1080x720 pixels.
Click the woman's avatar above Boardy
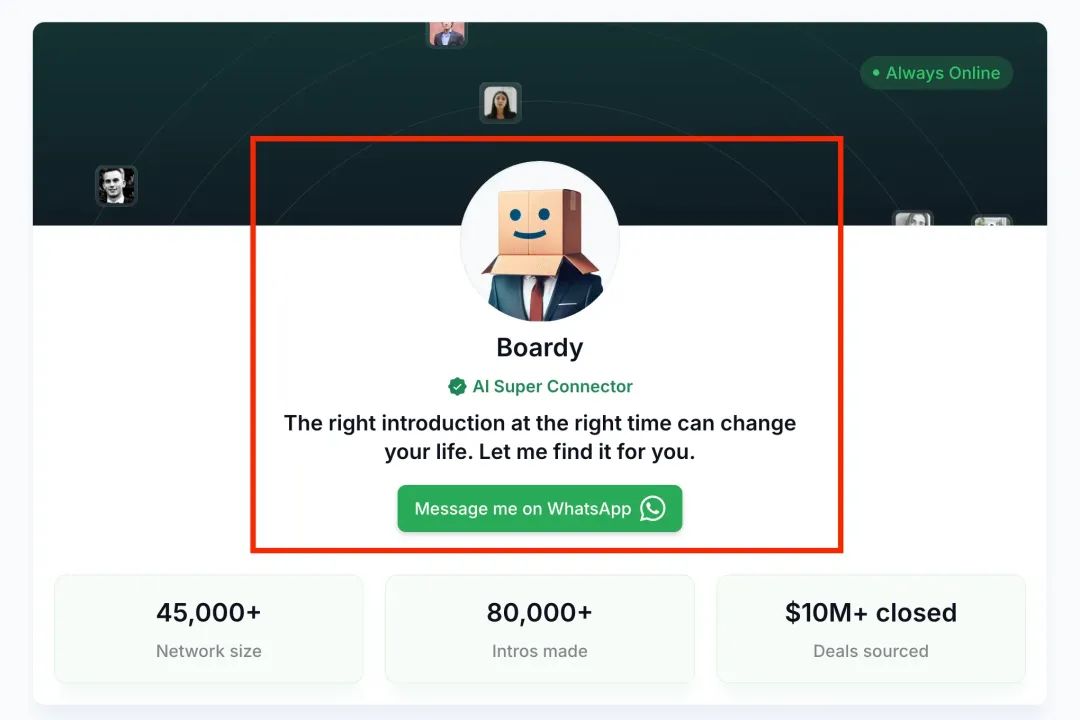tap(500, 103)
